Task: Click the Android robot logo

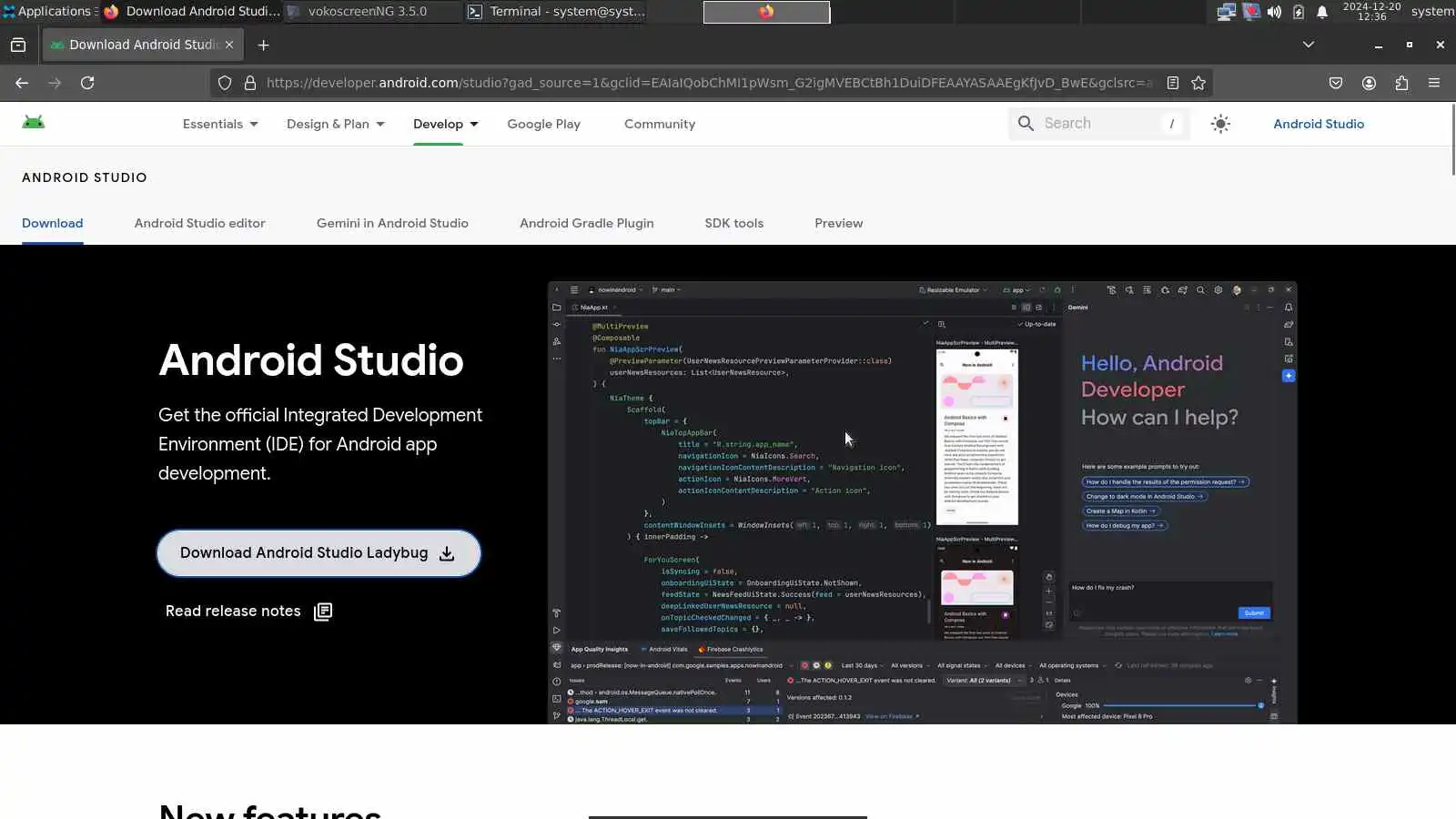Action: (x=34, y=123)
